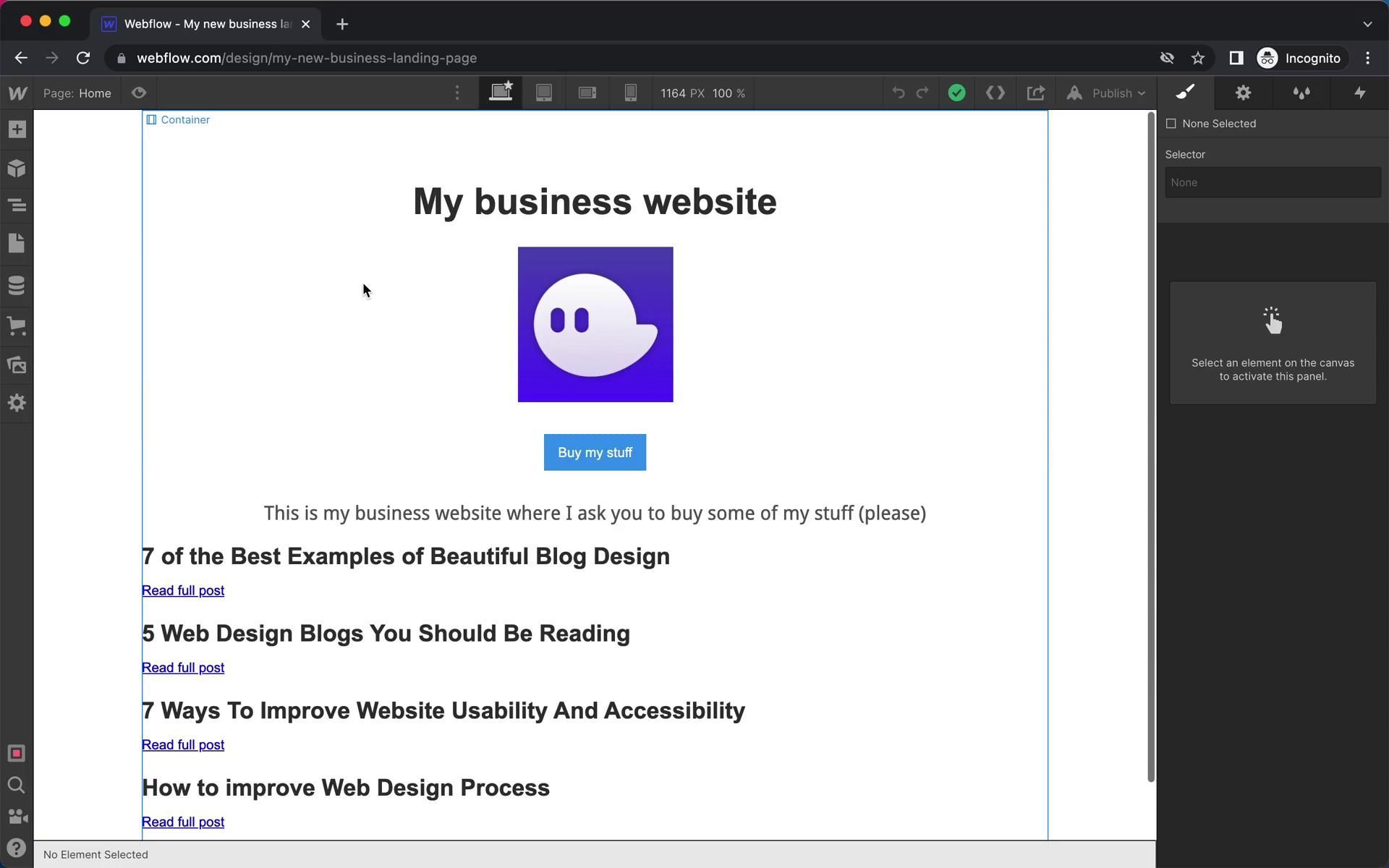Open the Ecommerce cart panel
Viewport: 1389px width, 868px height.
coord(17,325)
